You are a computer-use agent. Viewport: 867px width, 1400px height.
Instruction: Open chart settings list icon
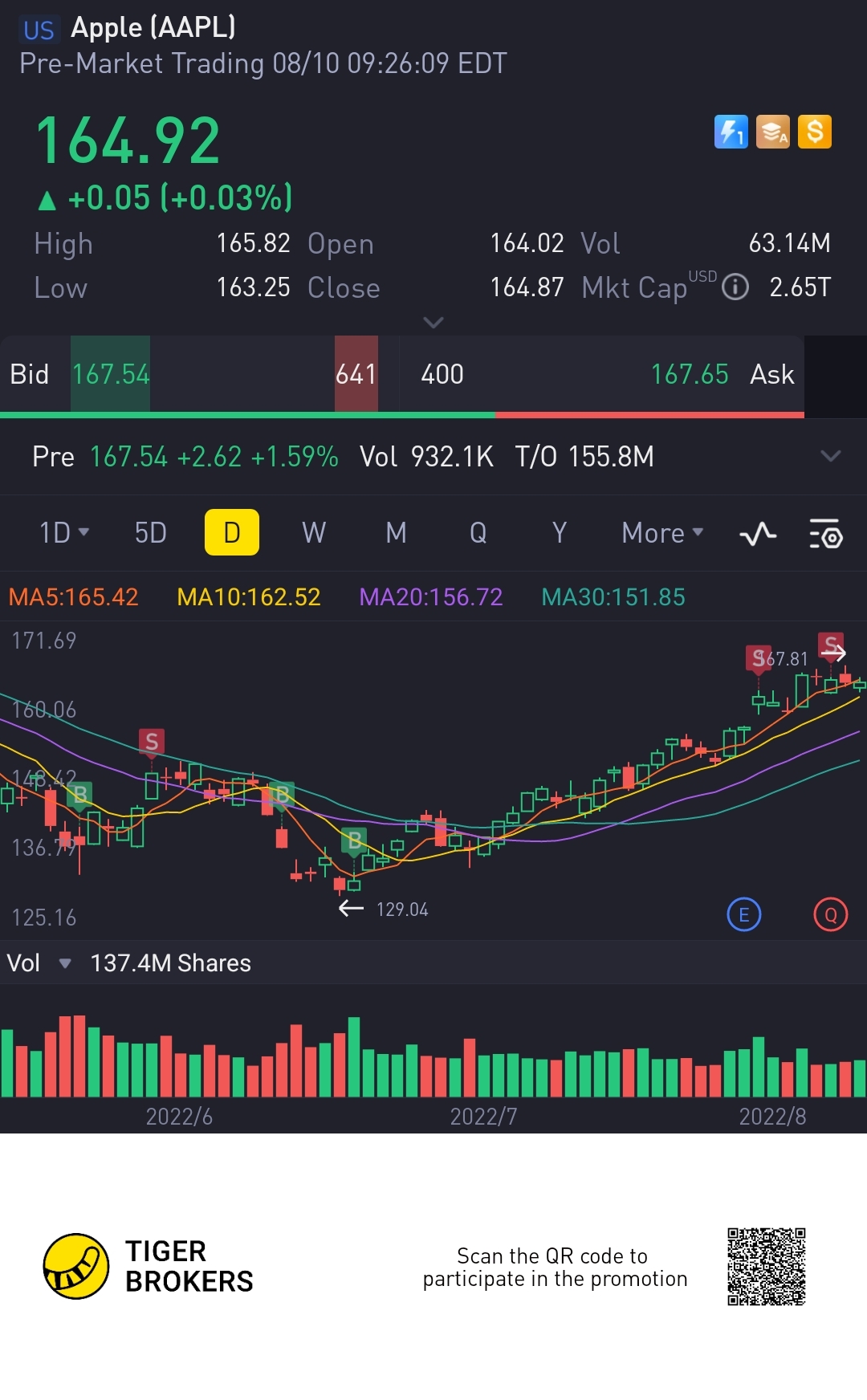tap(825, 534)
